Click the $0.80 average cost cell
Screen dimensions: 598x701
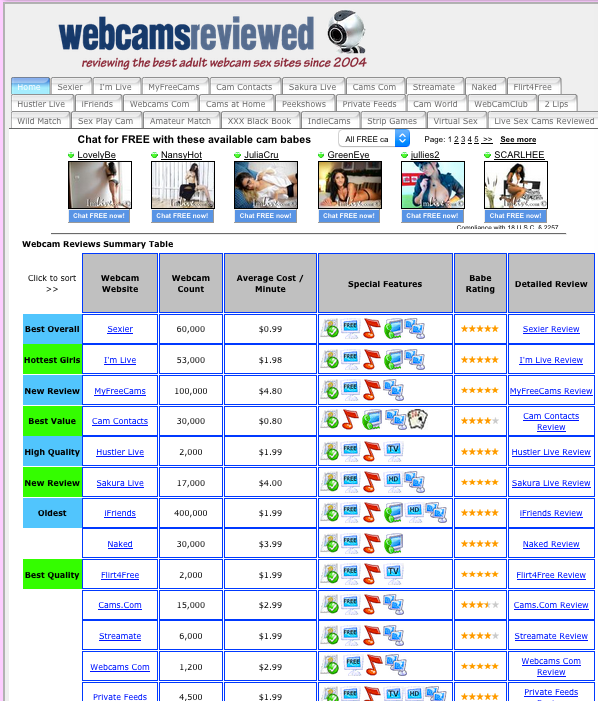coord(270,421)
